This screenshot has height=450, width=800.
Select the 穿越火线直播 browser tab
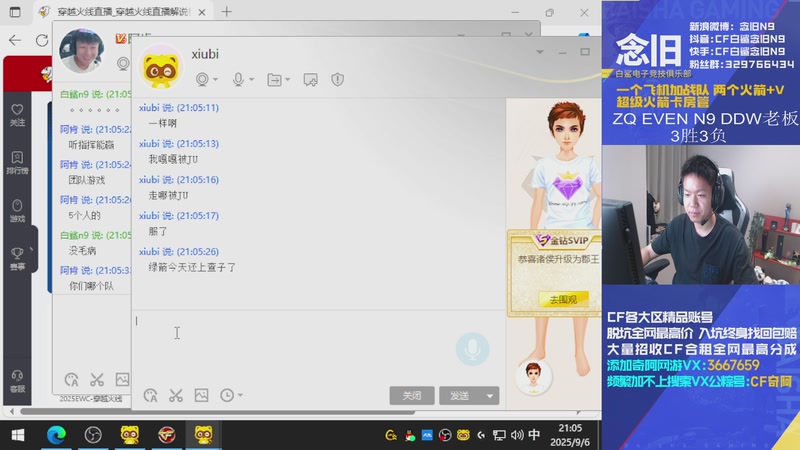[x=122, y=12]
